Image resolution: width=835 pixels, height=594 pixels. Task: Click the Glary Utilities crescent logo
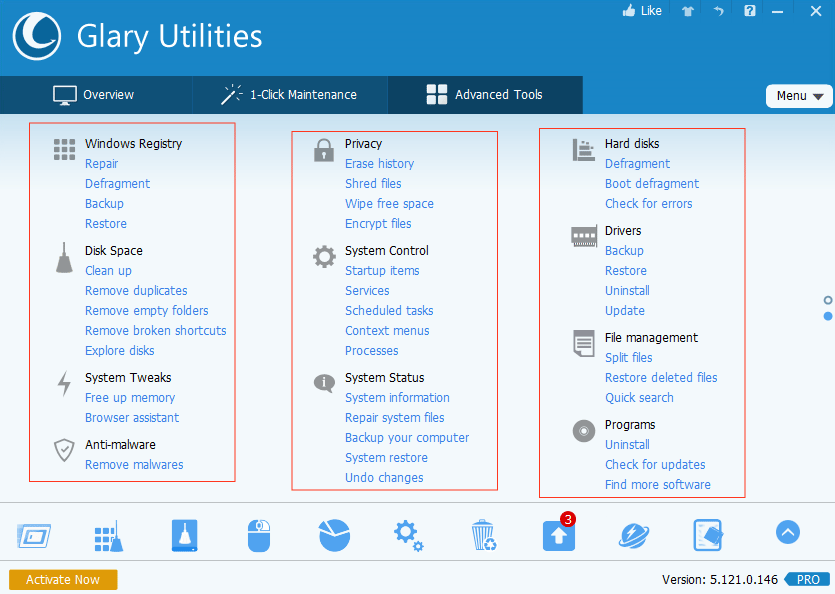click(x=37, y=36)
